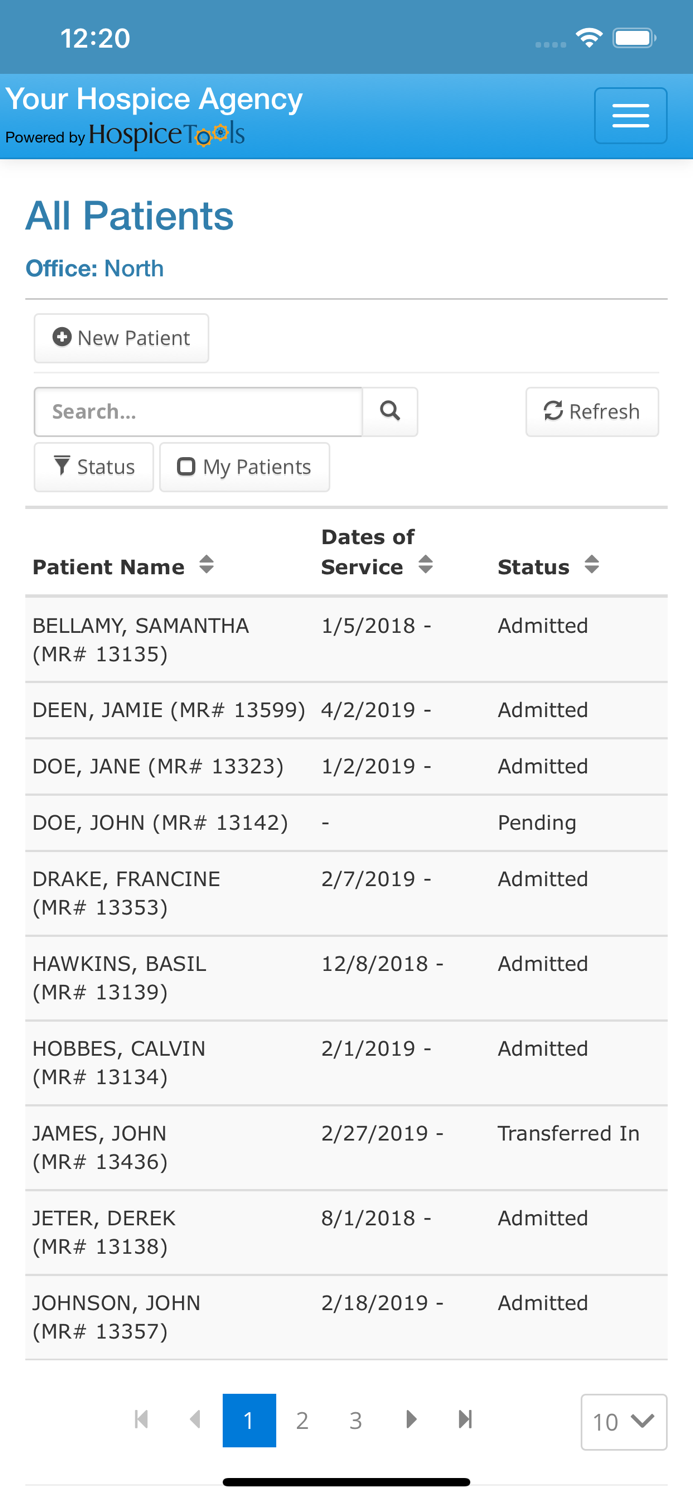Open the Status filter funnel icon

[62, 467]
